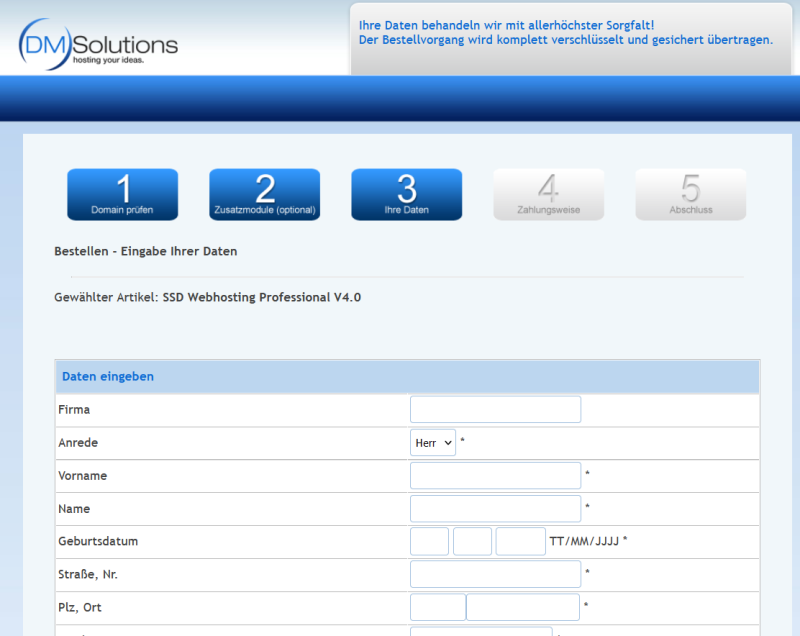The width and height of the screenshot is (800, 636).
Task: Click the Geburtsdatum year (JJJJ) box
Action: (x=520, y=541)
